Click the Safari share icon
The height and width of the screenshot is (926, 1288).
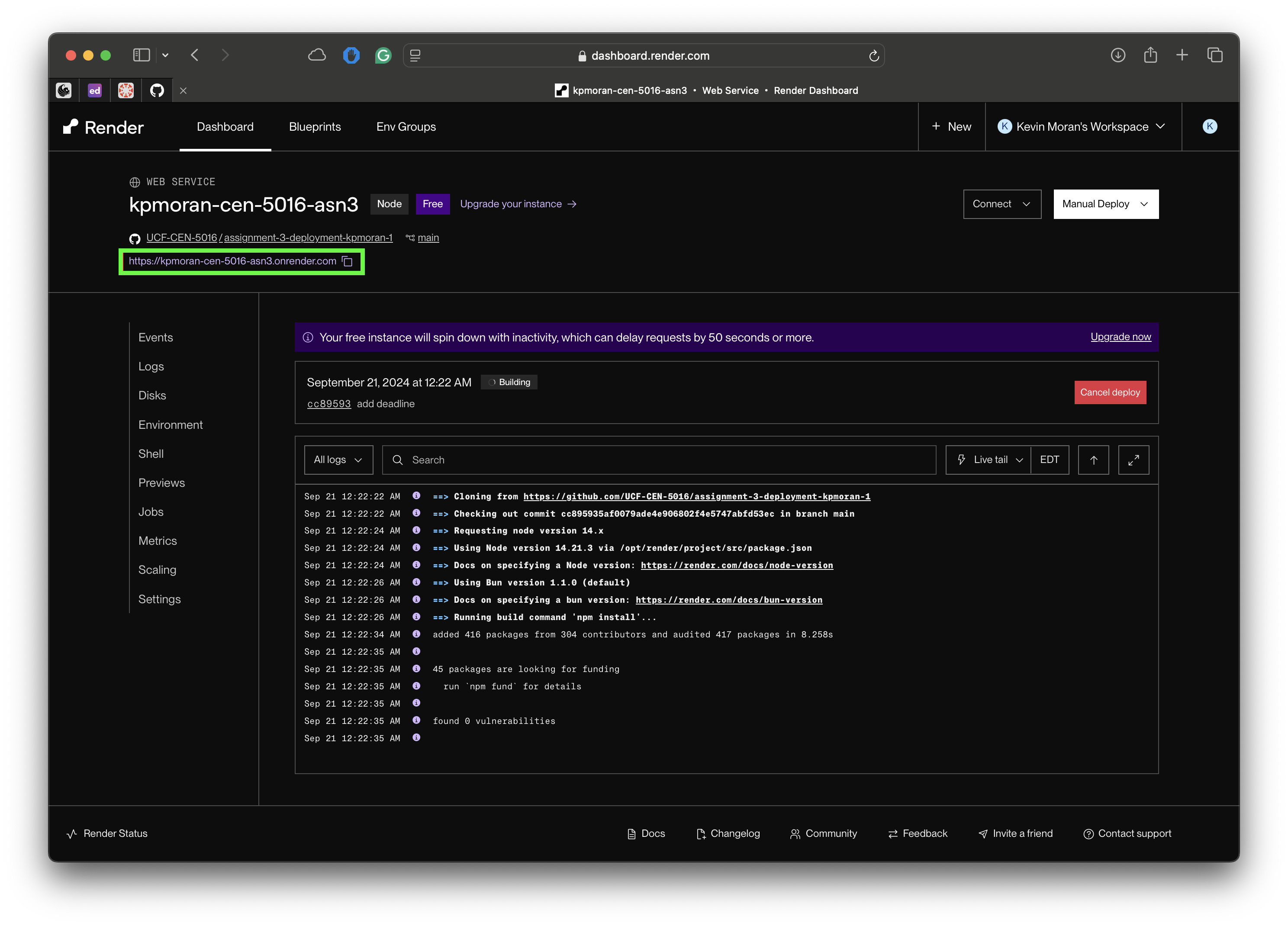coord(1150,55)
